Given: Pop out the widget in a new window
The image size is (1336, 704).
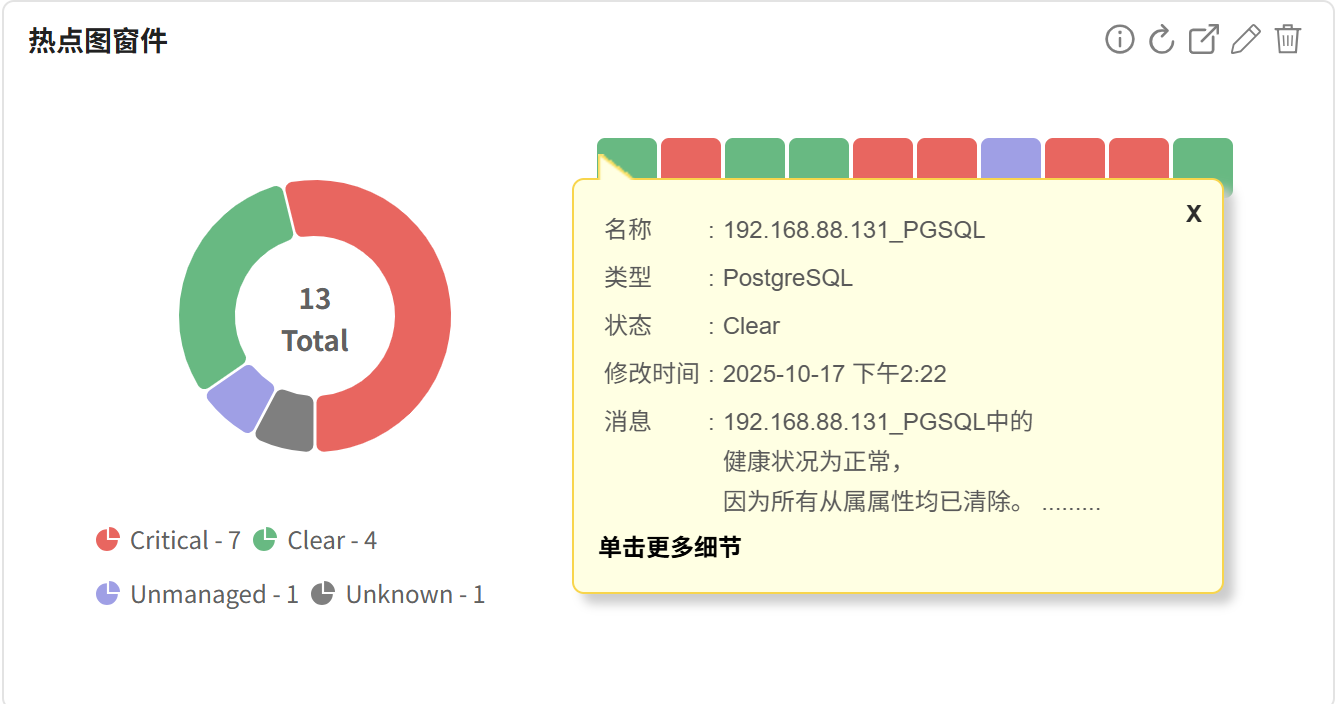Looking at the screenshot, I should (1203, 39).
